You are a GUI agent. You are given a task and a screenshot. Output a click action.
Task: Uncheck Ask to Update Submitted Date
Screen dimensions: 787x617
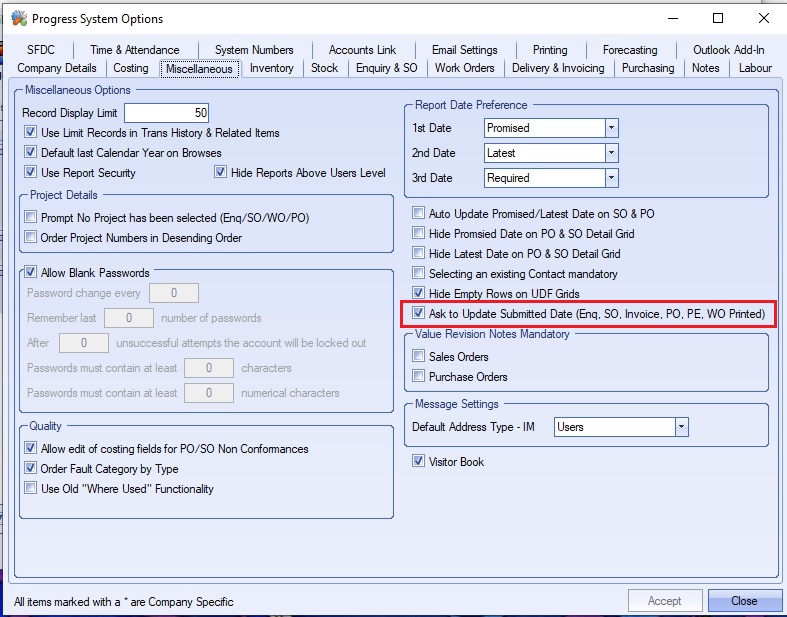pyautogui.click(x=419, y=314)
